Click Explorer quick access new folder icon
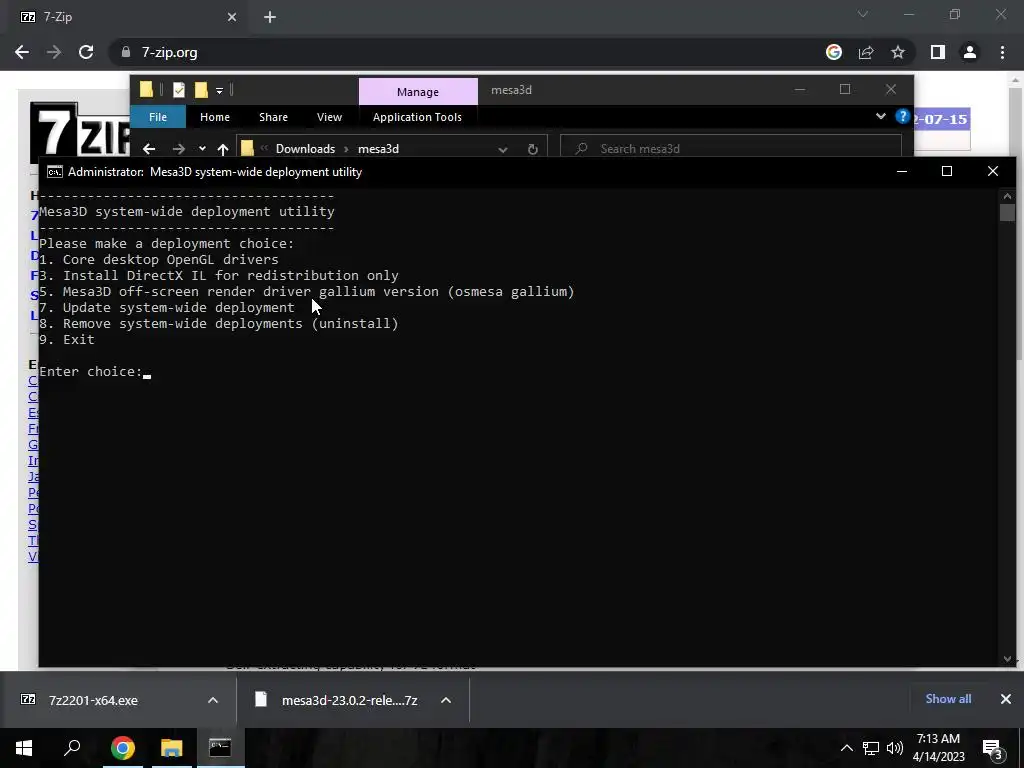The width and height of the screenshot is (1024, 768). click(201, 90)
